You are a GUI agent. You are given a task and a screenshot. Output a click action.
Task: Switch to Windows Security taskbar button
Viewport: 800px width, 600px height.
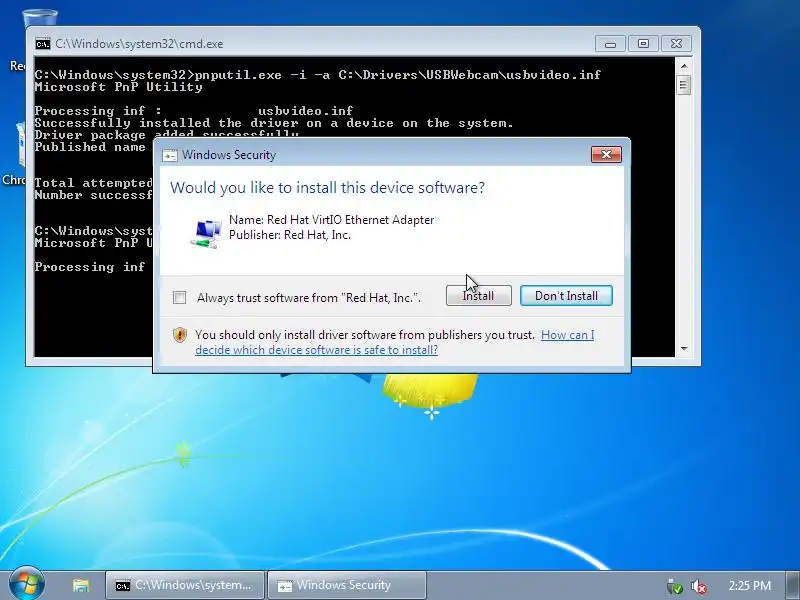coord(347,585)
